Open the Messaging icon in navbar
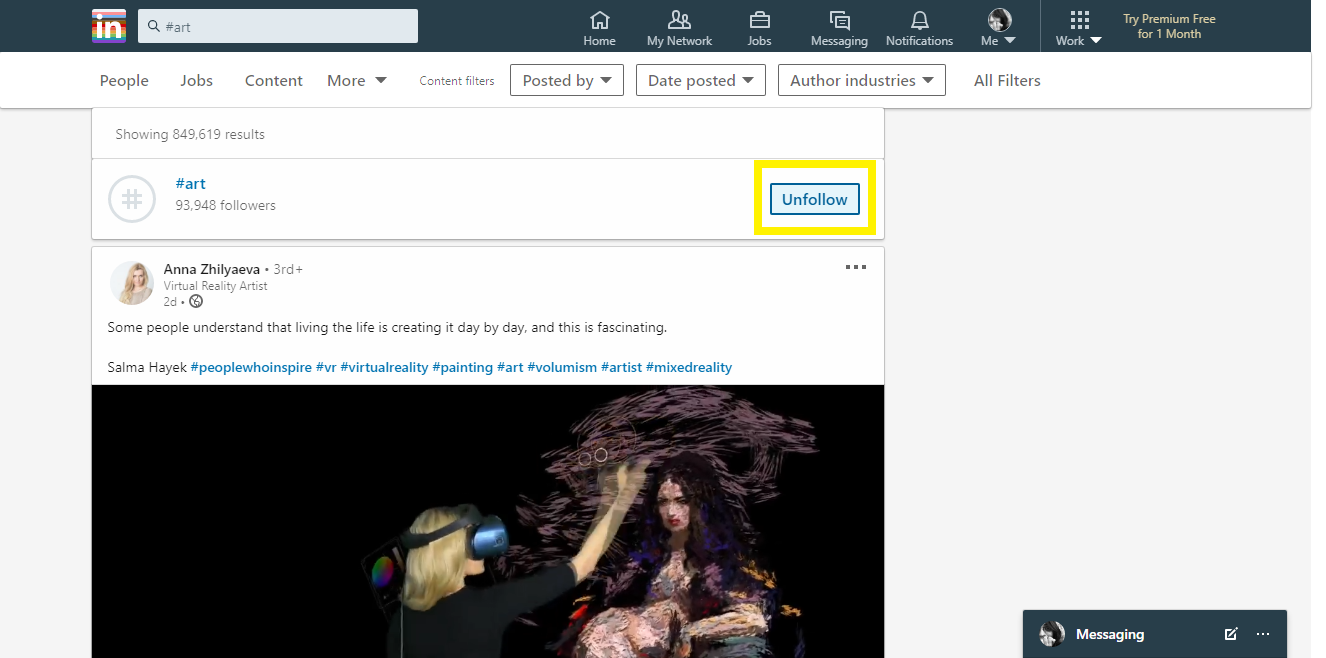The height and width of the screenshot is (658, 1326). [x=839, y=28]
